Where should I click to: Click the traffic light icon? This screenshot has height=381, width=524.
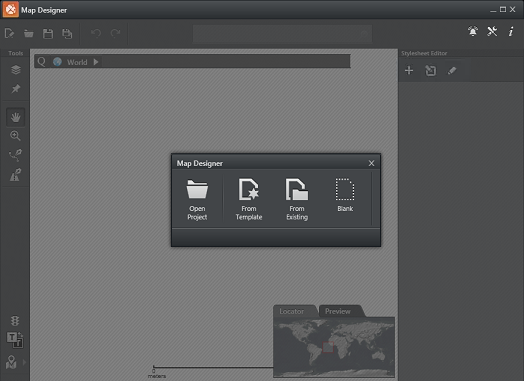(15, 321)
